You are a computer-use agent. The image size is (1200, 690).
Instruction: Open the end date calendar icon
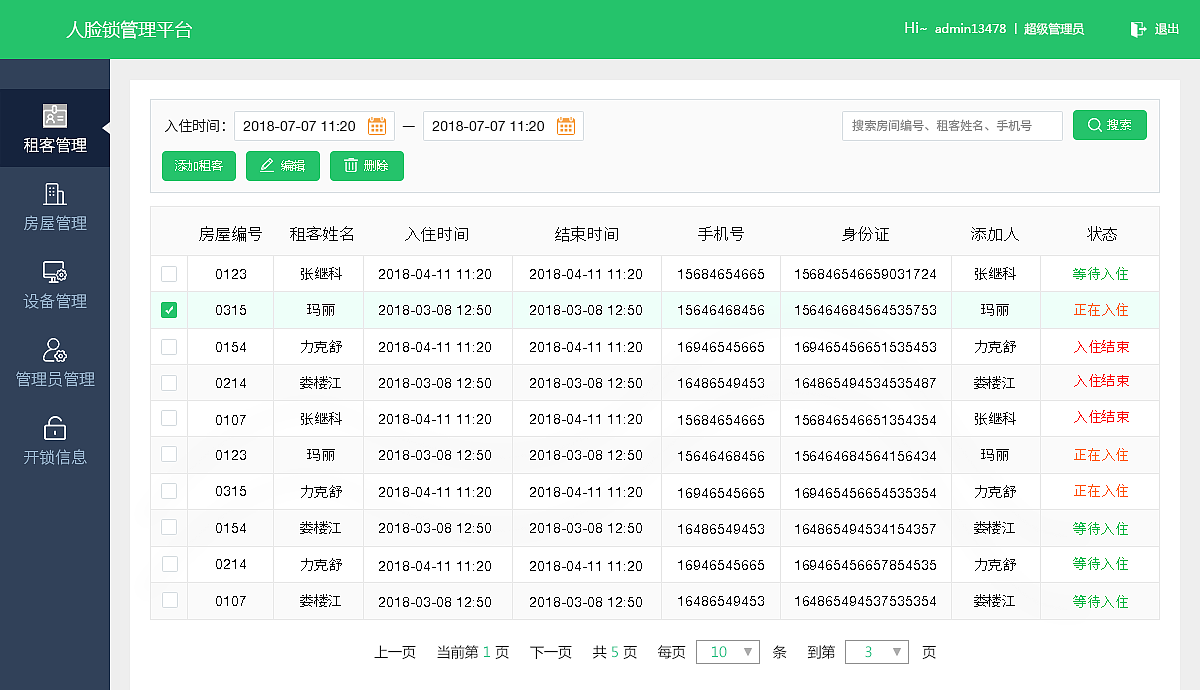[565, 125]
